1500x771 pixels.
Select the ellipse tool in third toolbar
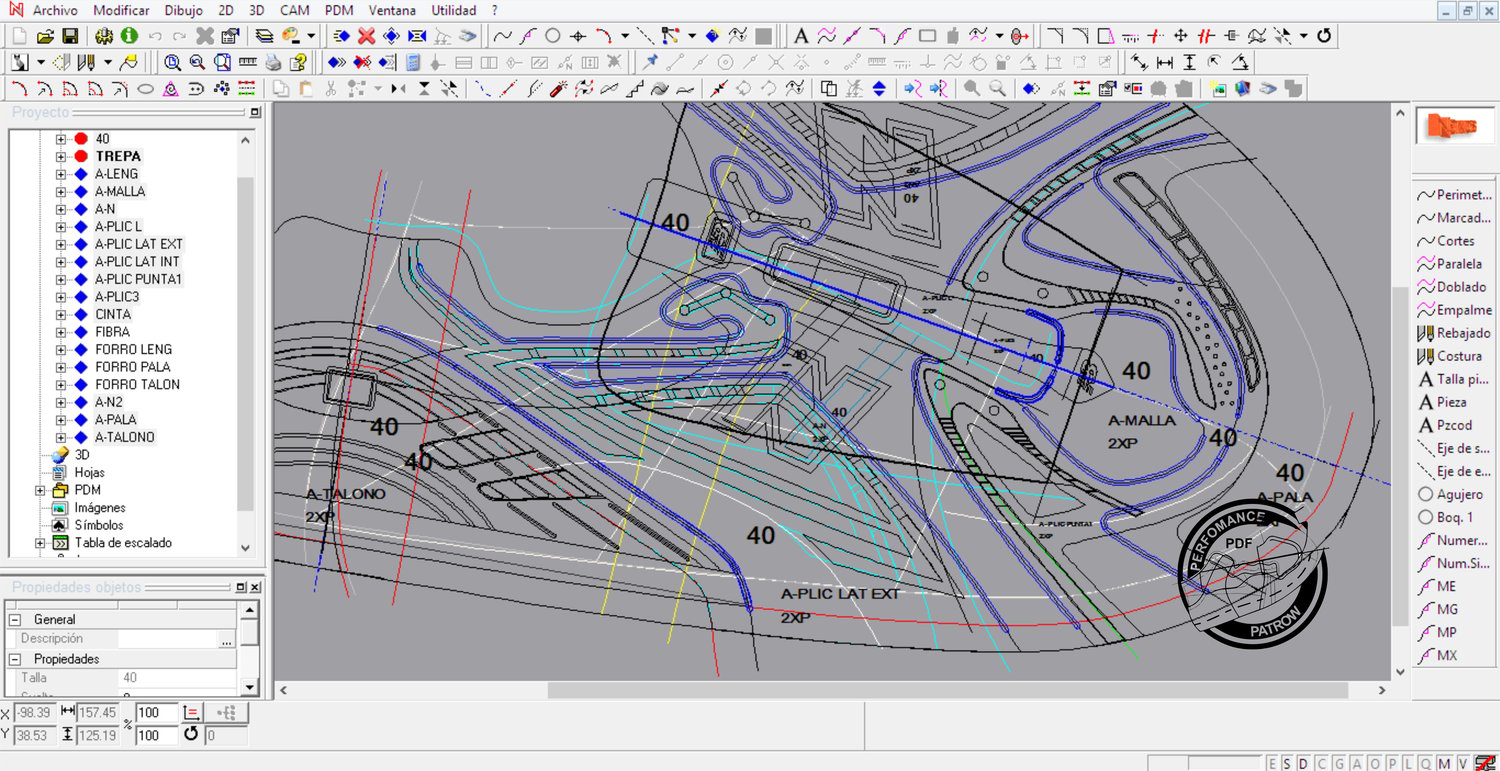pos(145,89)
